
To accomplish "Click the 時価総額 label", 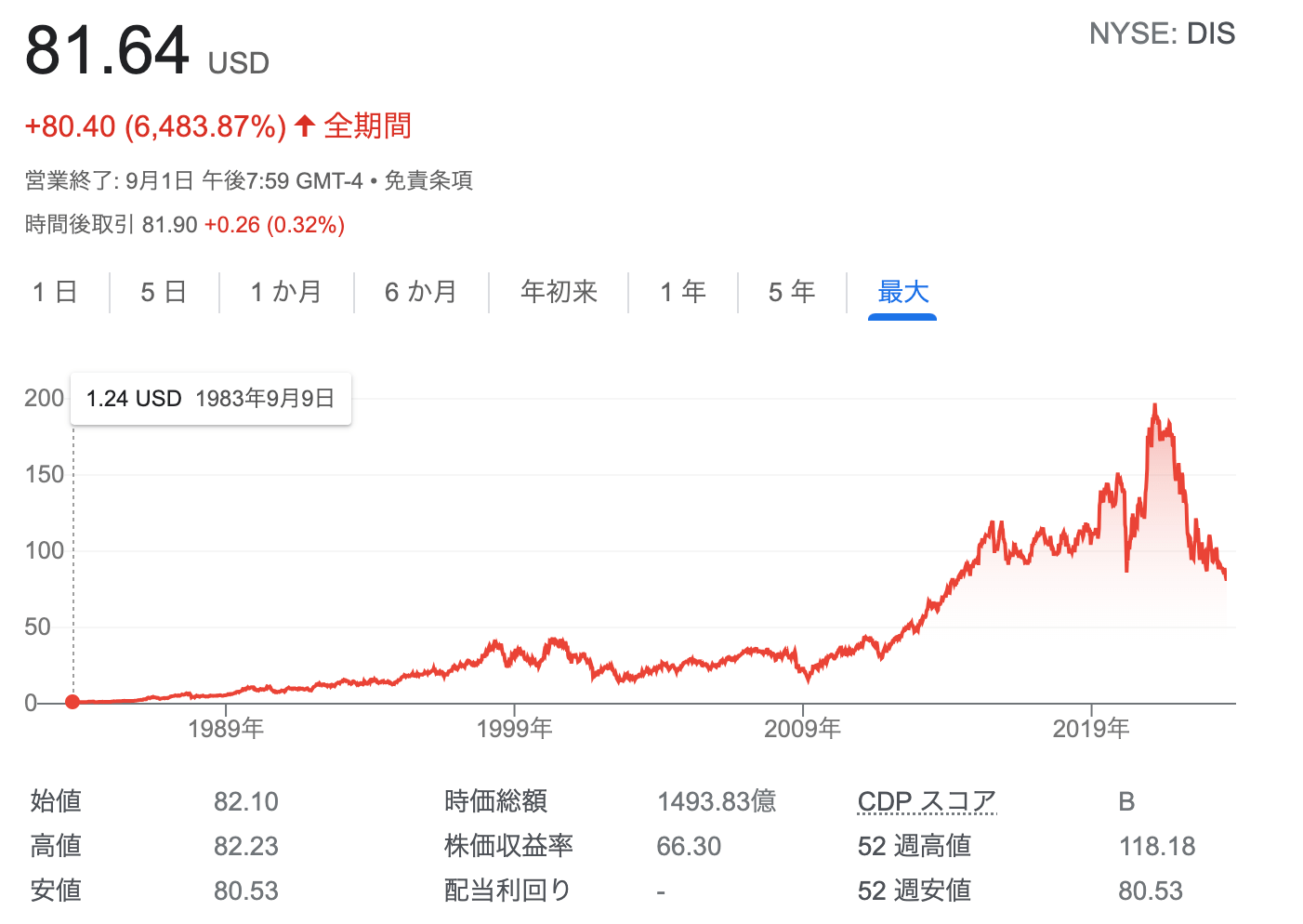I will tap(495, 801).
